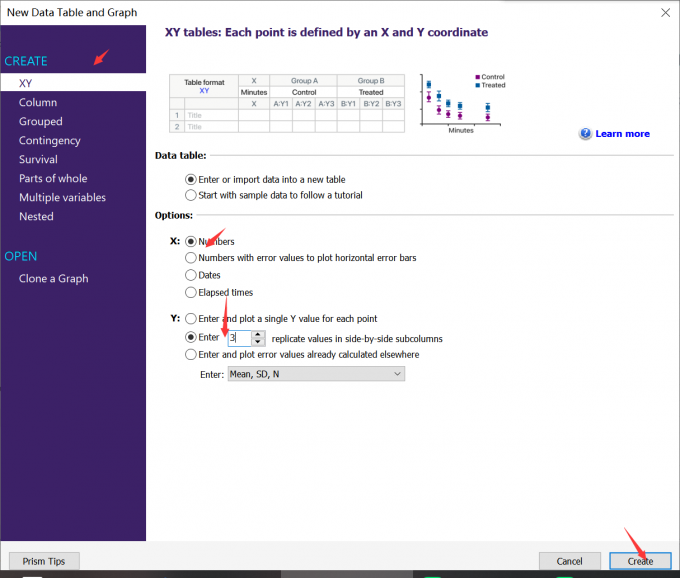This screenshot has width=680, height=578.
Task: Pick the Survival table type
Action: tap(38, 159)
